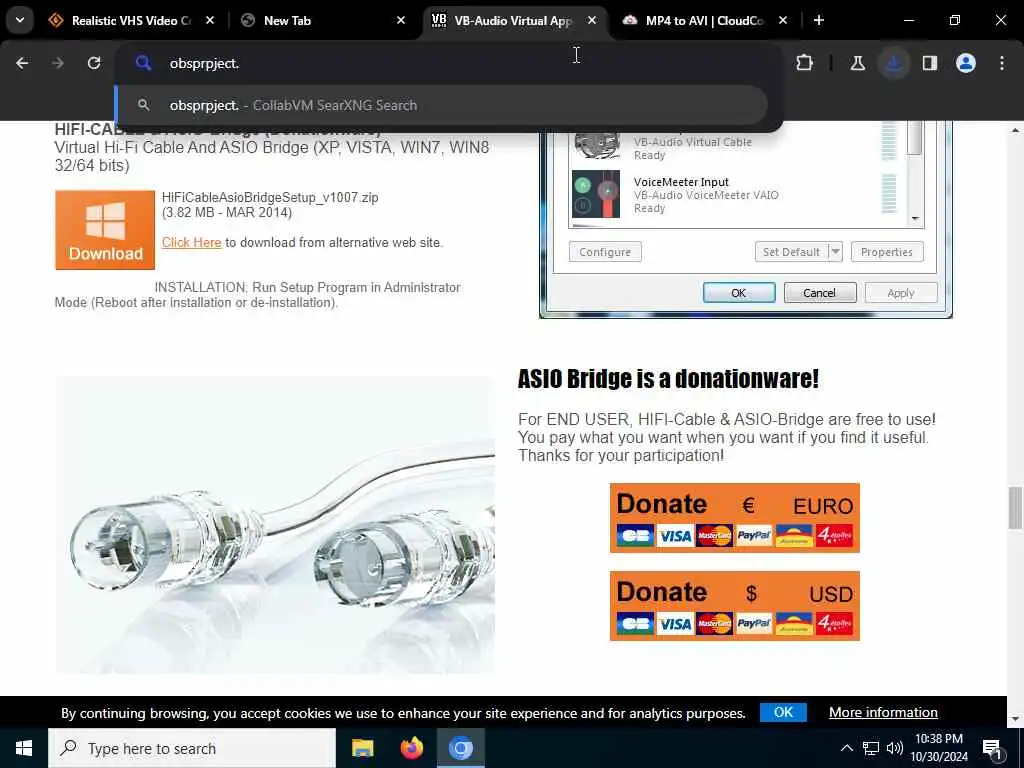Show browser downloads icon
The height and width of the screenshot is (768, 1024).
(894, 63)
